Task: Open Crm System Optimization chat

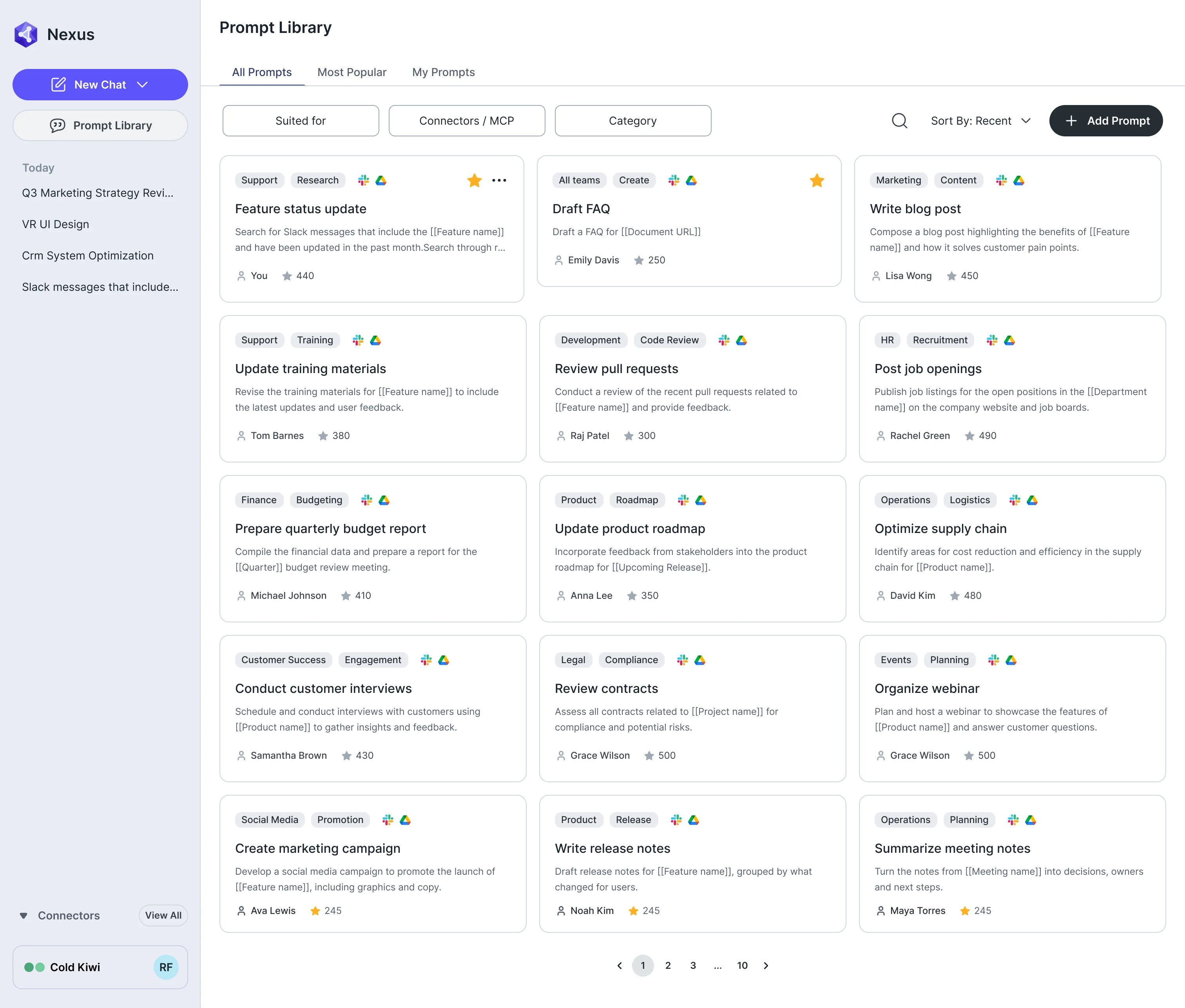Action: 87,256
